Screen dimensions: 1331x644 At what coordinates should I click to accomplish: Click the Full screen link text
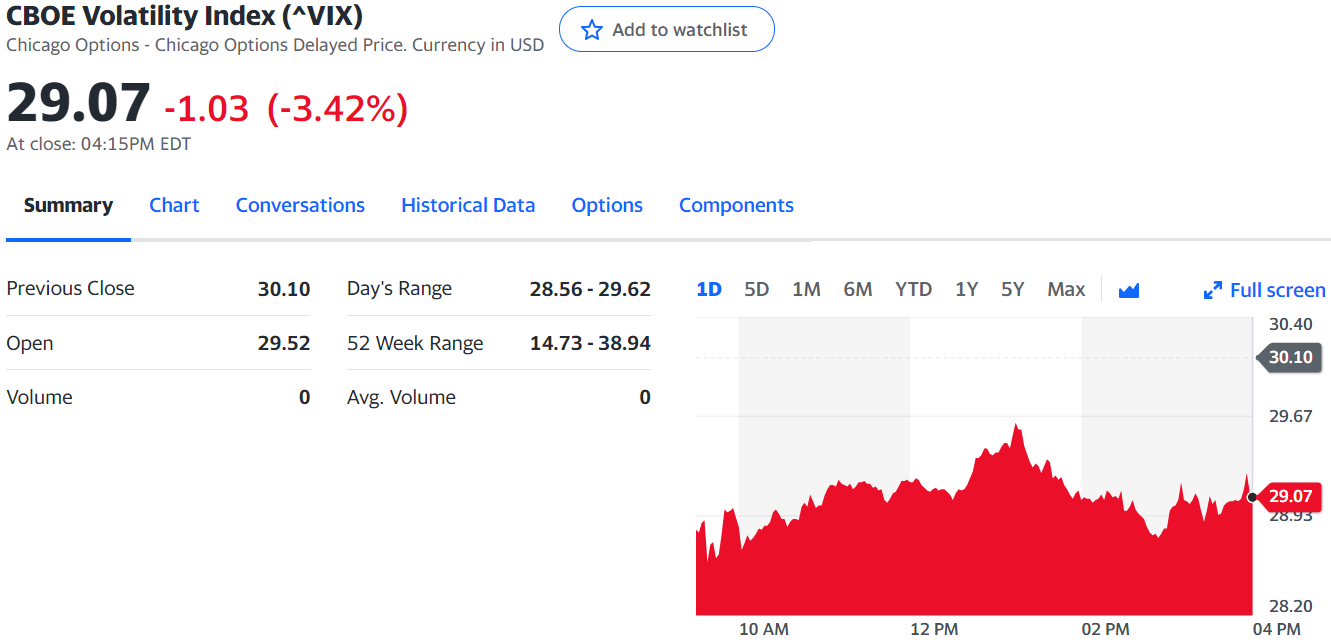click(1278, 290)
